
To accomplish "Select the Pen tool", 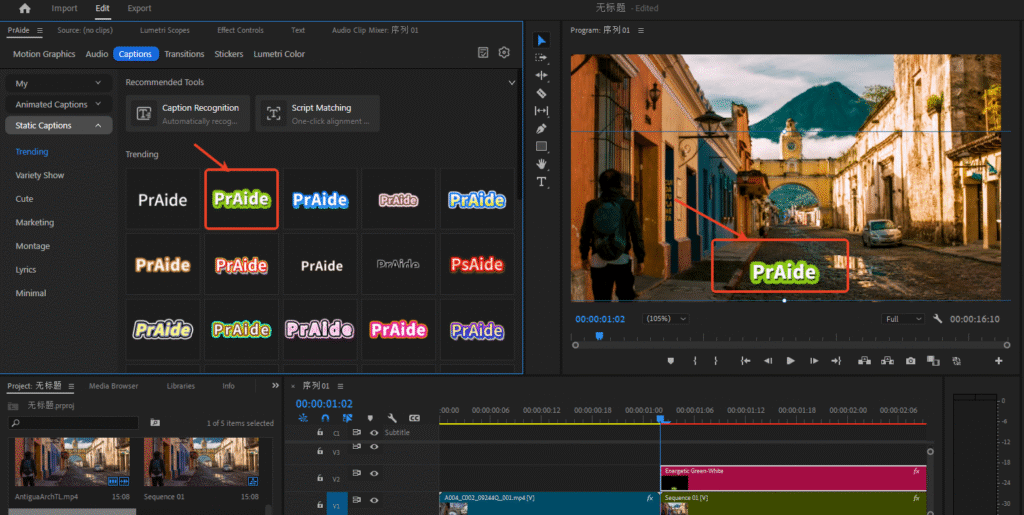I will (542, 128).
